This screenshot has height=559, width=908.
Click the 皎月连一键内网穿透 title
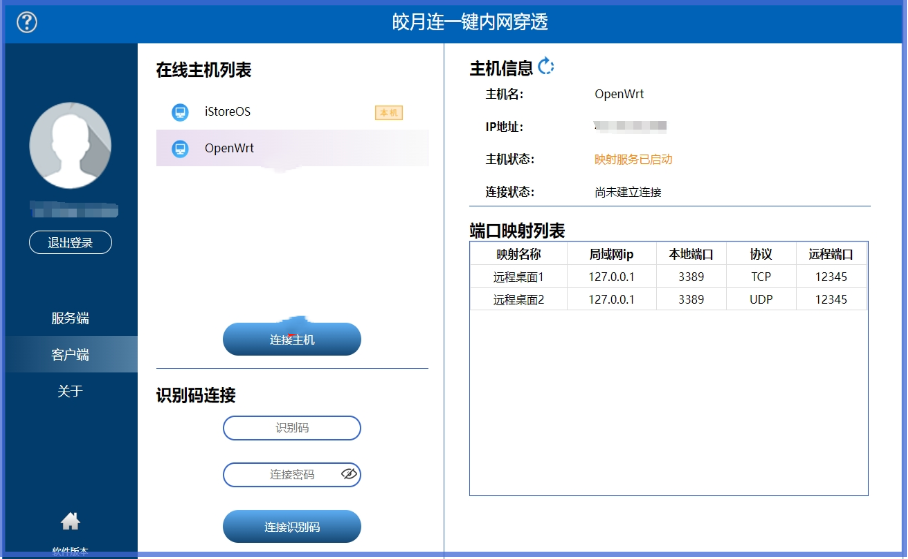coord(470,22)
